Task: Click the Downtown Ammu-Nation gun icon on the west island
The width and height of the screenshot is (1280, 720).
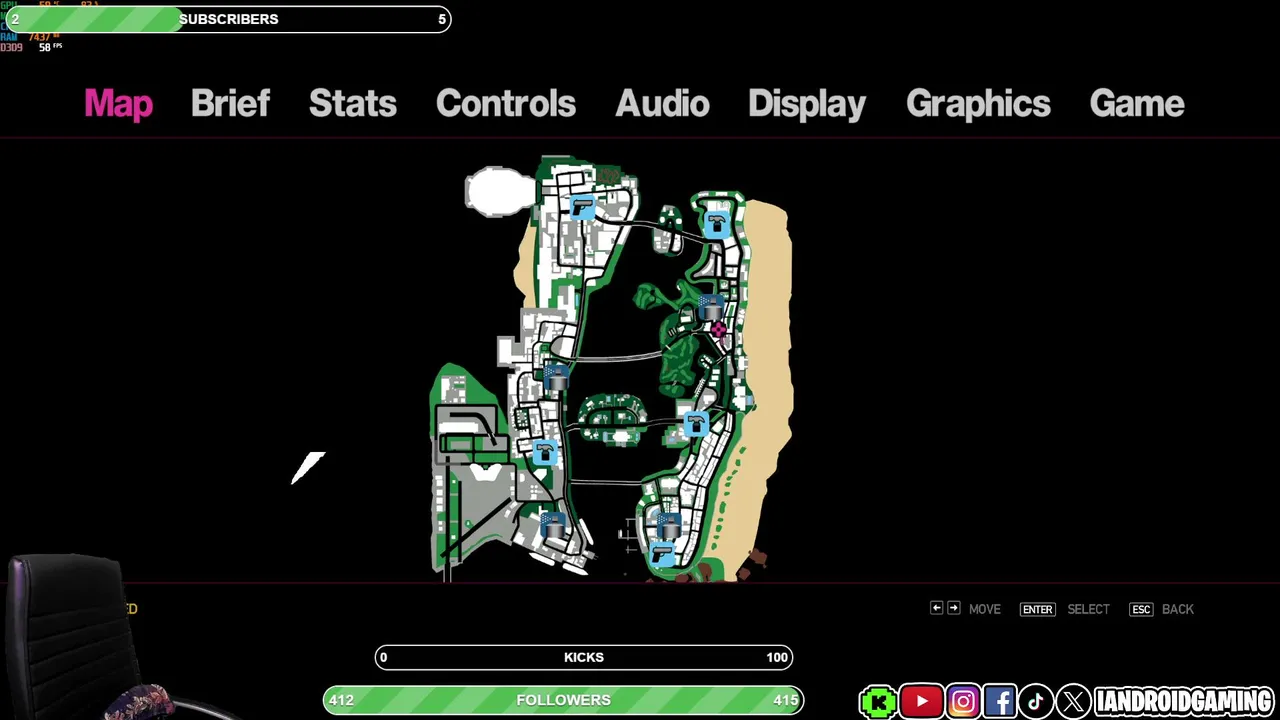Action: (583, 207)
